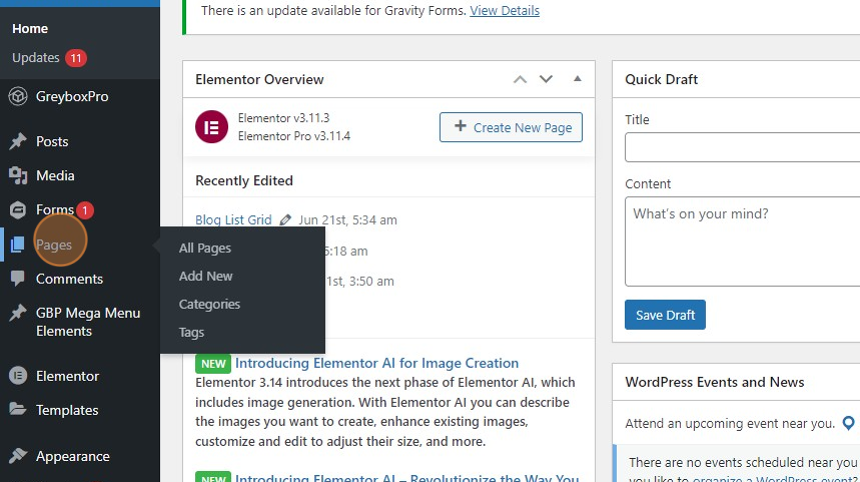Open Introducing Elementor AI for Image Creation

pyautogui.click(x=377, y=363)
